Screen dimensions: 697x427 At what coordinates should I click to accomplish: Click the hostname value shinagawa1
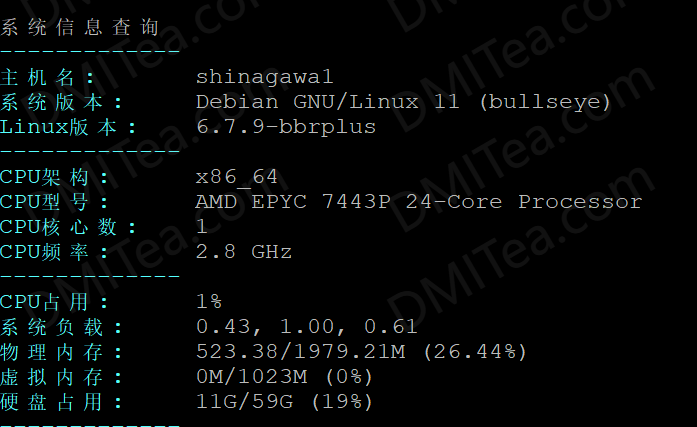pos(264,77)
